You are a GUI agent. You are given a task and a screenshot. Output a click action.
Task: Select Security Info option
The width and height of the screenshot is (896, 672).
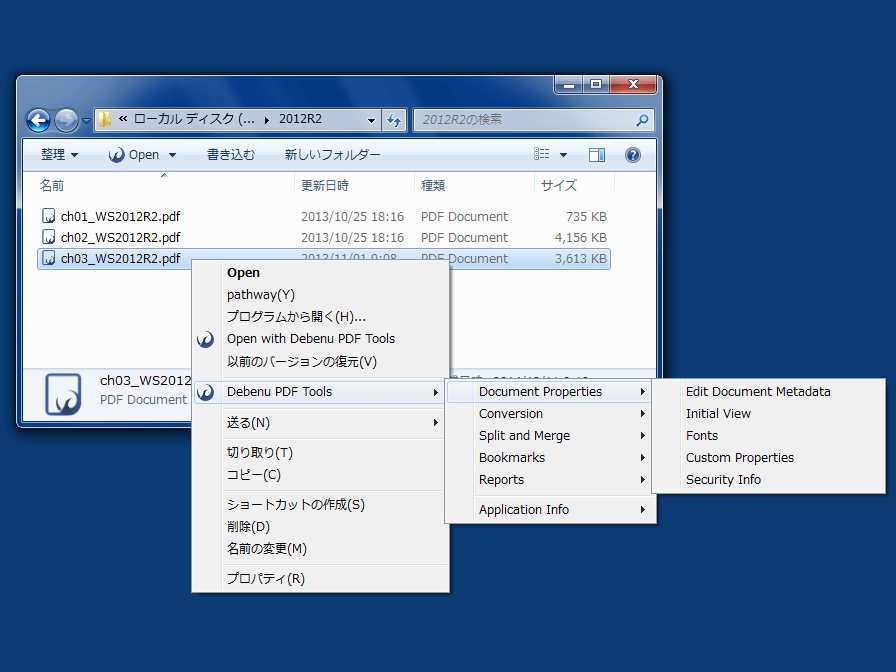pos(769,480)
